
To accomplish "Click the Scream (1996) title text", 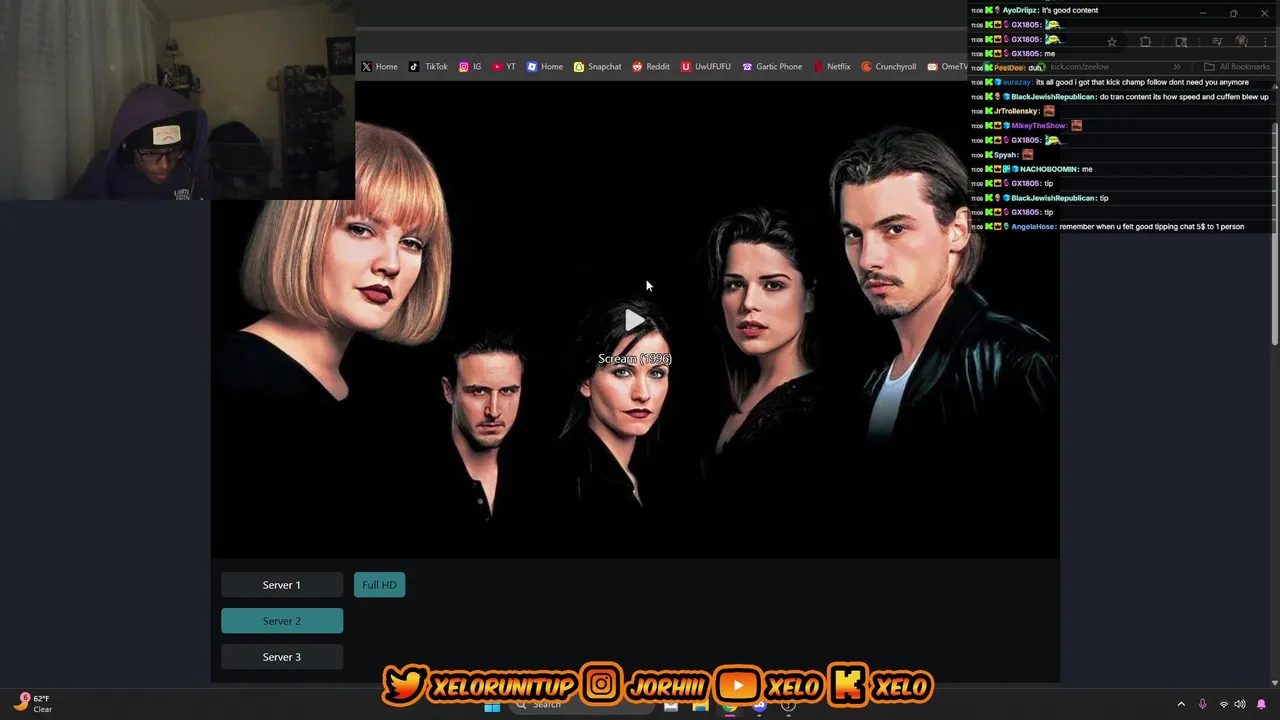I will tap(635, 359).
